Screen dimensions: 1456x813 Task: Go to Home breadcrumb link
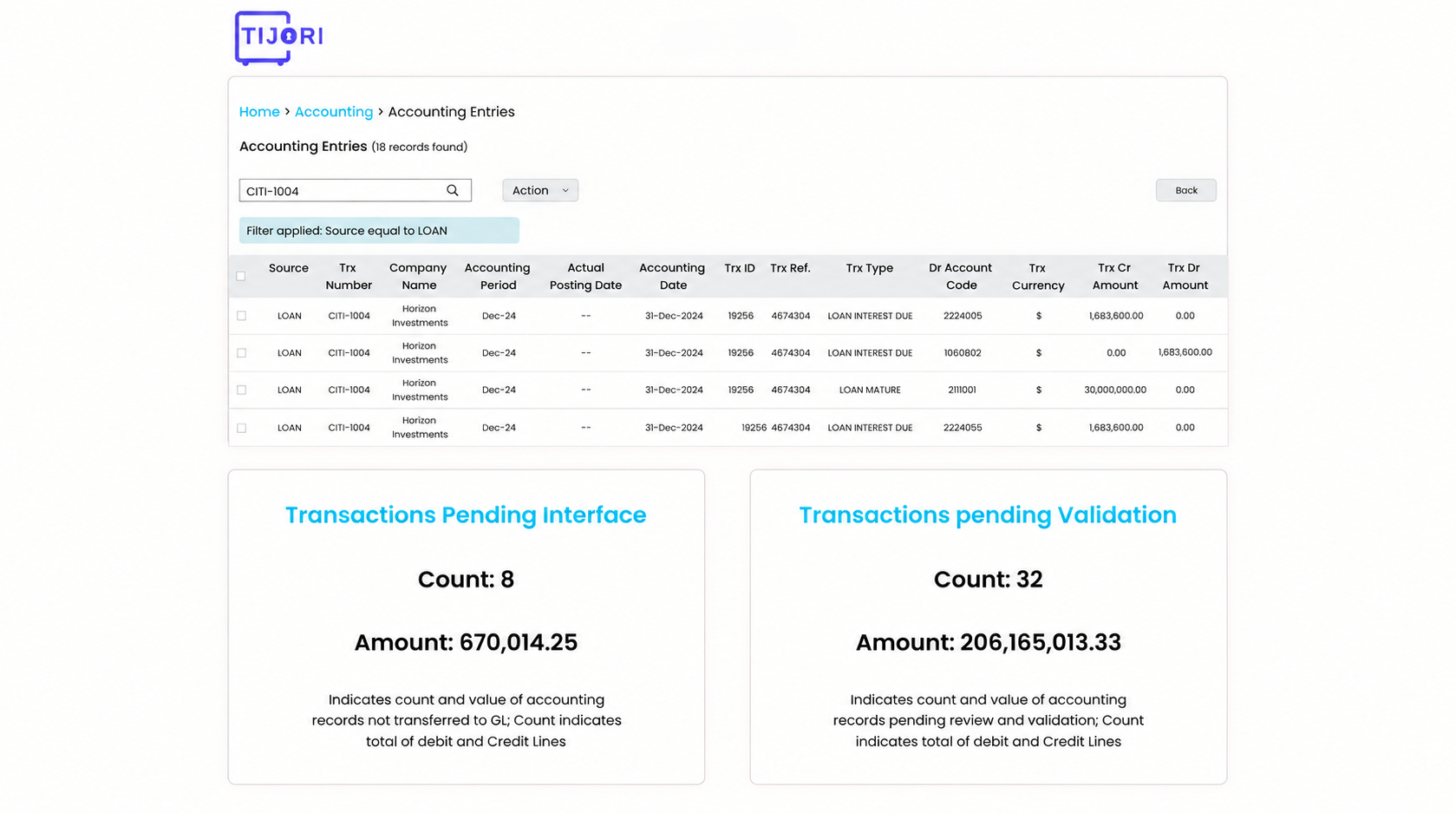[259, 112]
